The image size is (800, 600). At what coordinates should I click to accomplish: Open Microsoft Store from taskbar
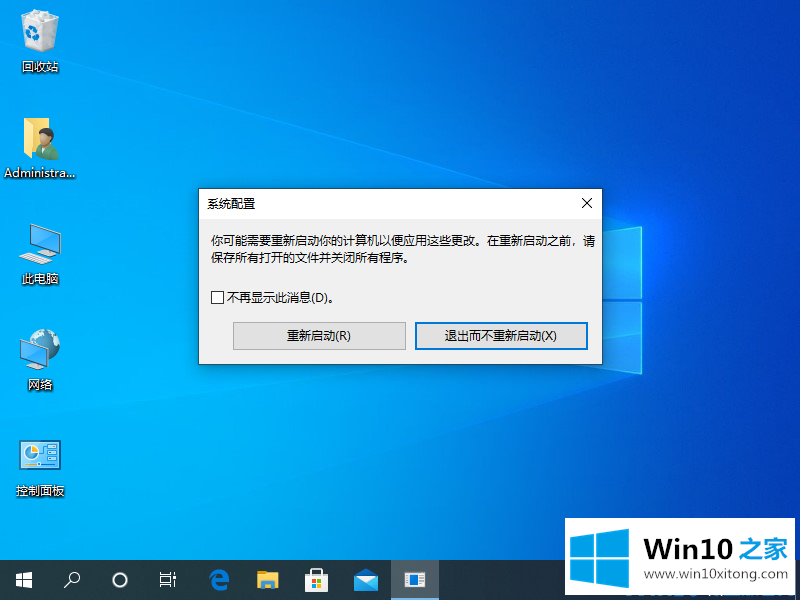316,580
